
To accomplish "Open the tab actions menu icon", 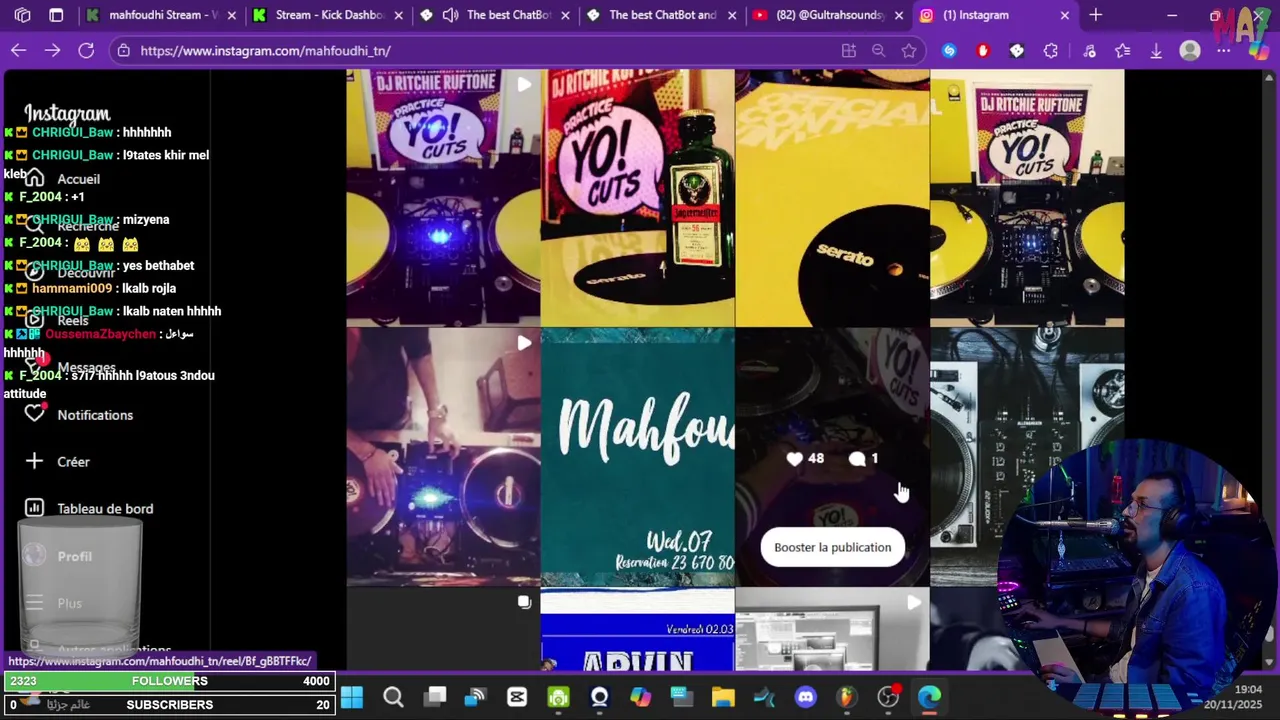I will click(x=56, y=15).
